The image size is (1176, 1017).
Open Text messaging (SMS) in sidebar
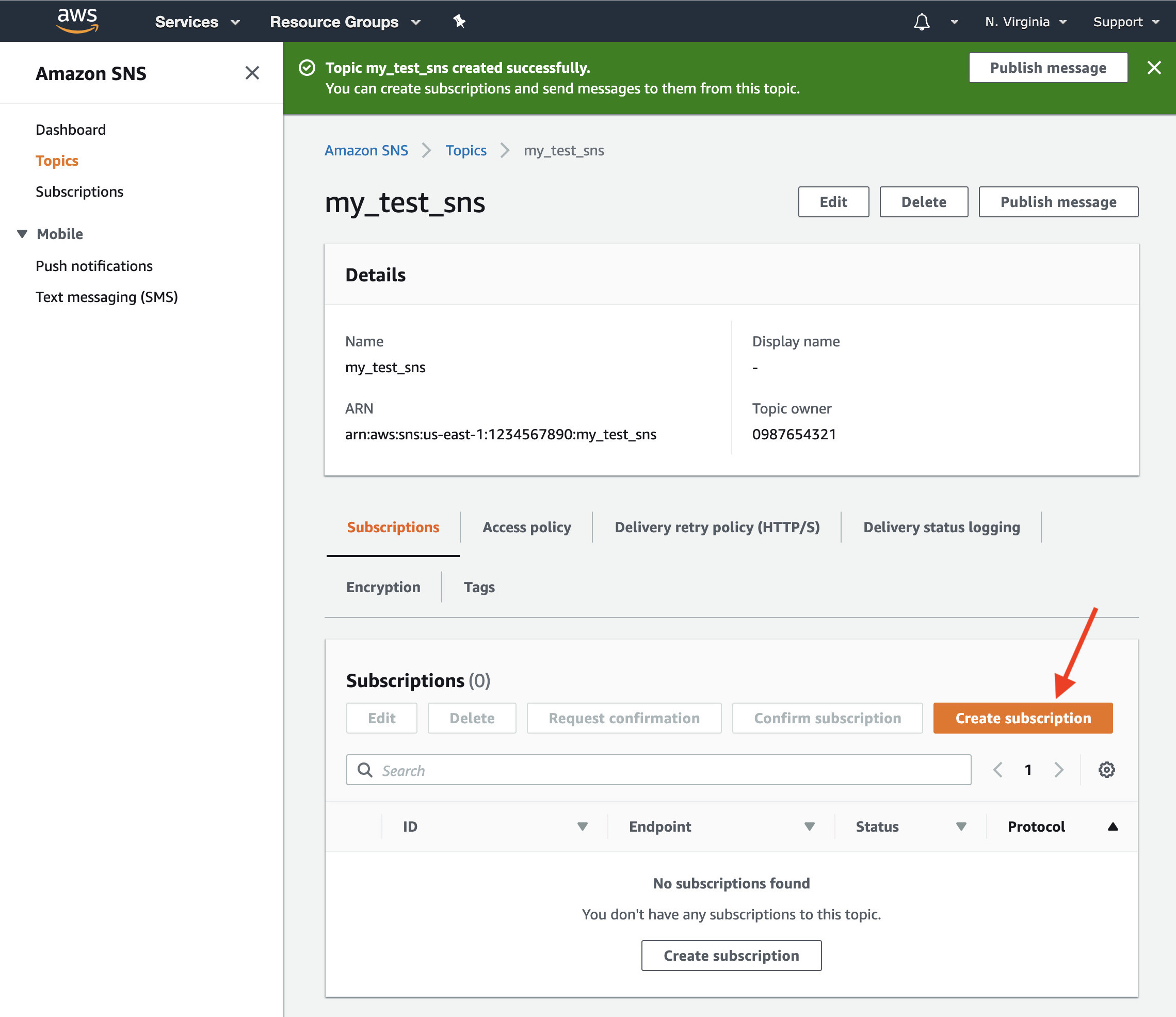point(107,297)
